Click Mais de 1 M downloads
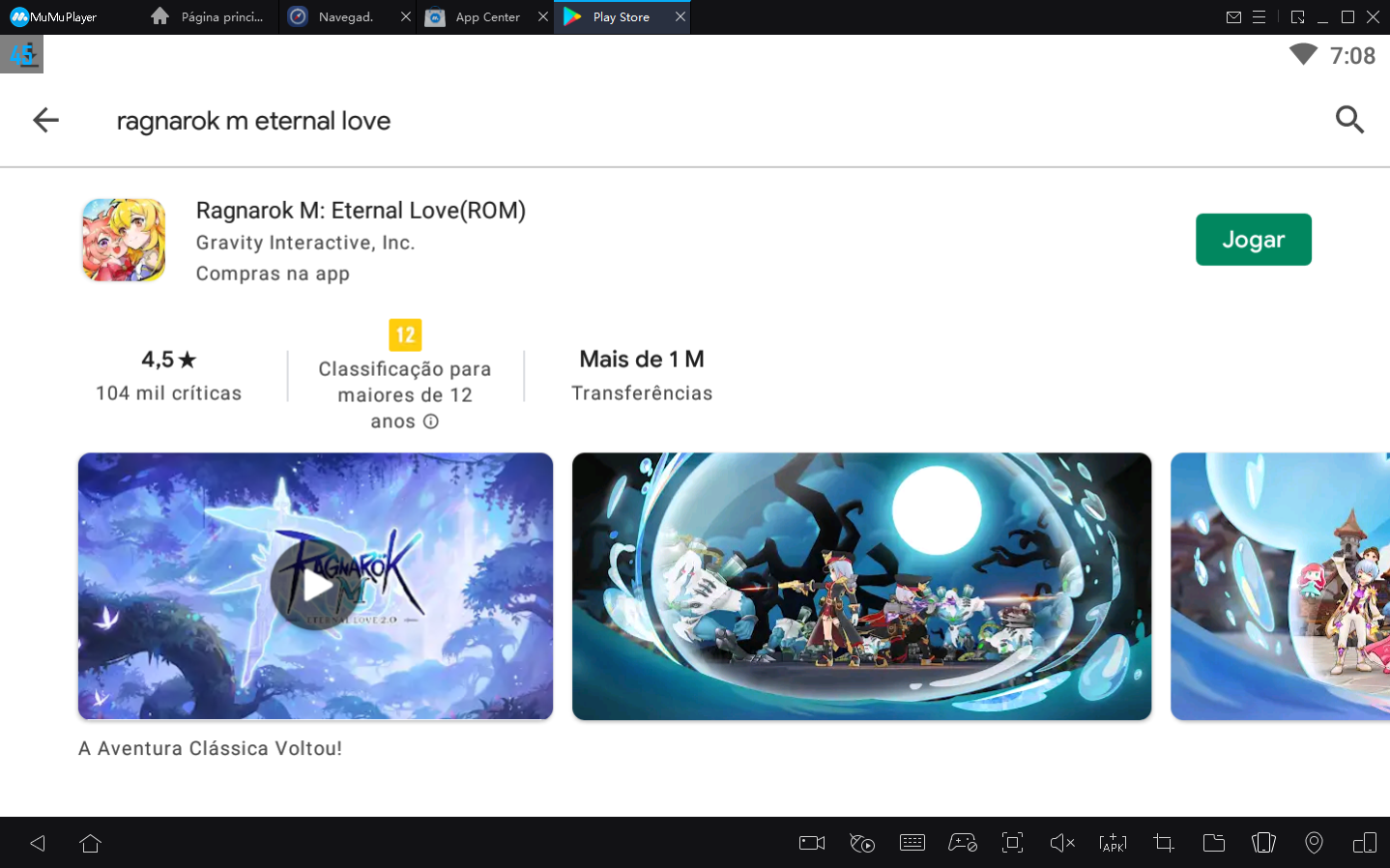 click(x=642, y=360)
